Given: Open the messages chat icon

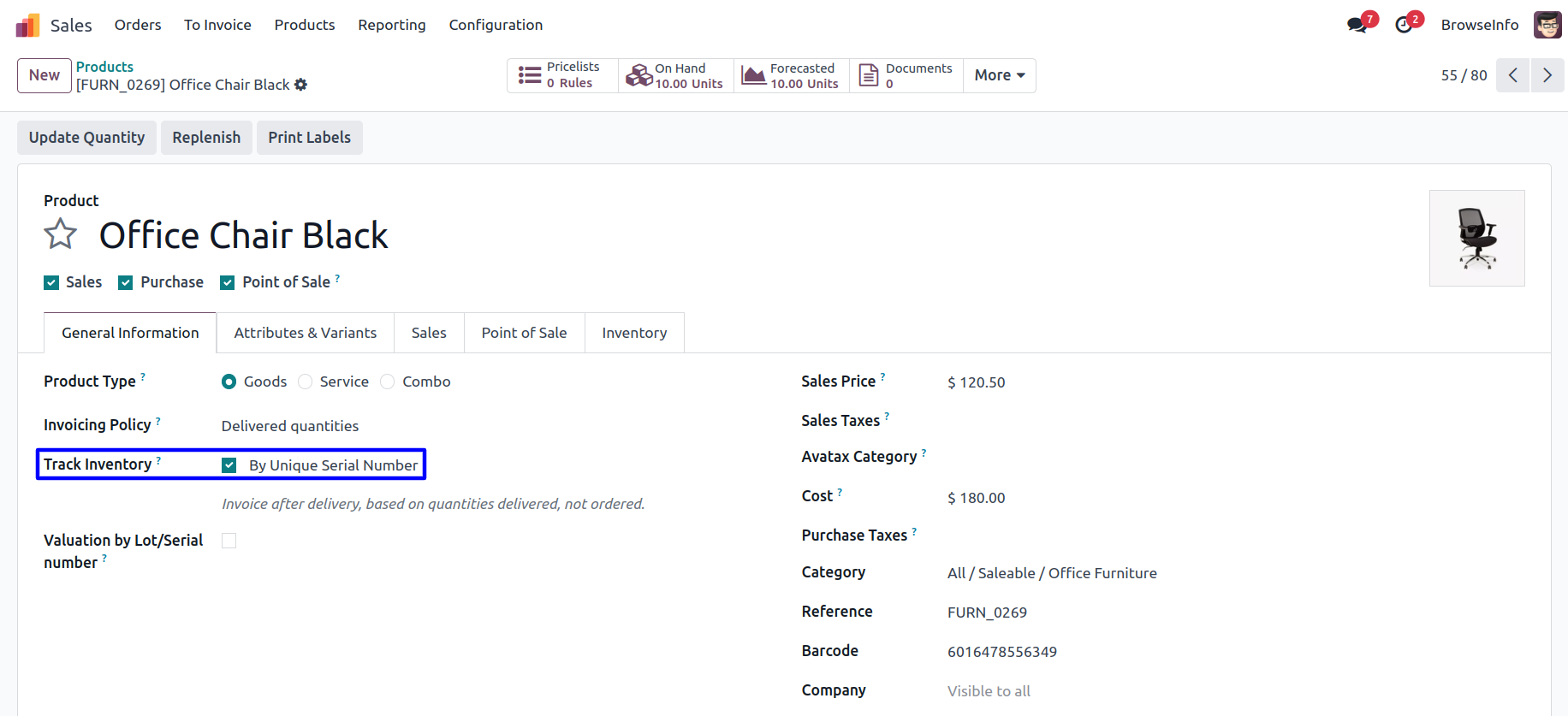Looking at the screenshot, I should click(x=1357, y=25).
